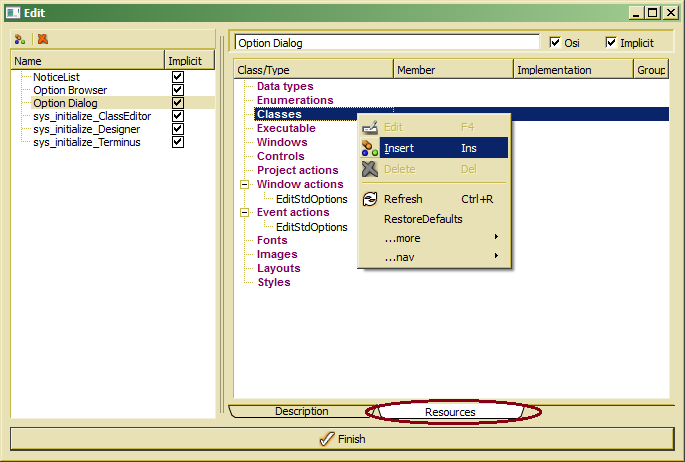Click the checkmark icon on Finish button
685x462 pixels.
(325, 439)
